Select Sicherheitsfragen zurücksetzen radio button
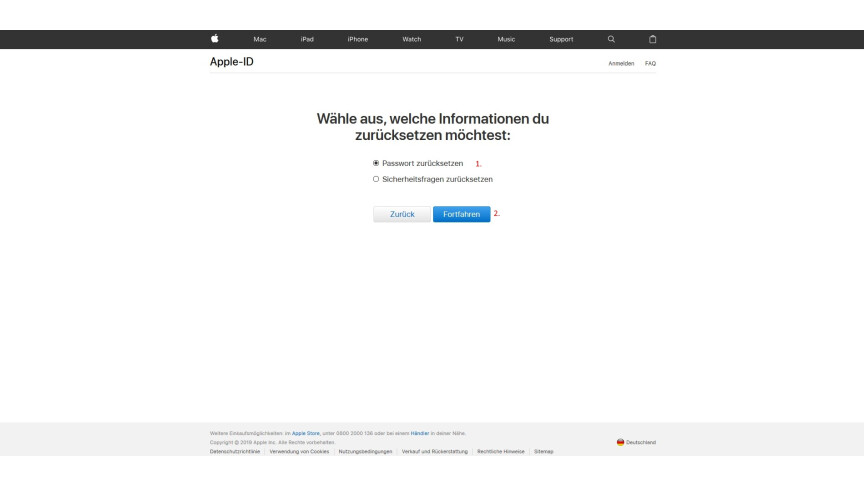The width and height of the screenshot is (864, 486). (376, 179)
